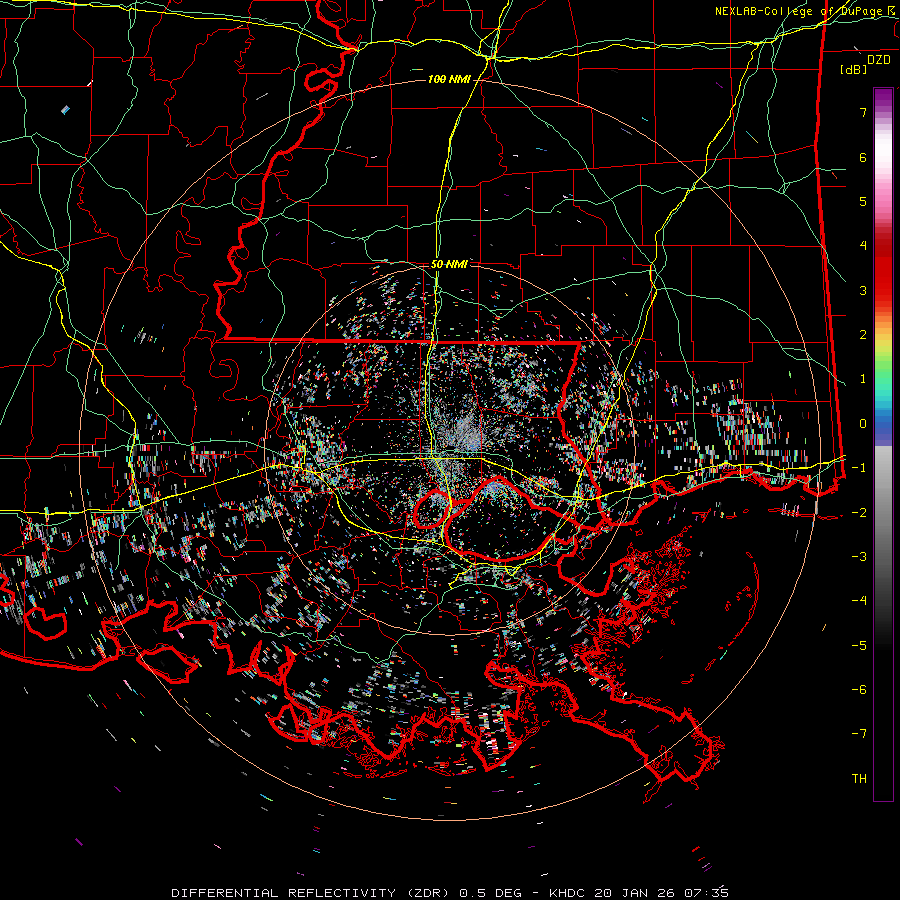This screenshot has height=900, width=900.
Task: Click the 50 NMI range ring label
Action: point(449,264)
